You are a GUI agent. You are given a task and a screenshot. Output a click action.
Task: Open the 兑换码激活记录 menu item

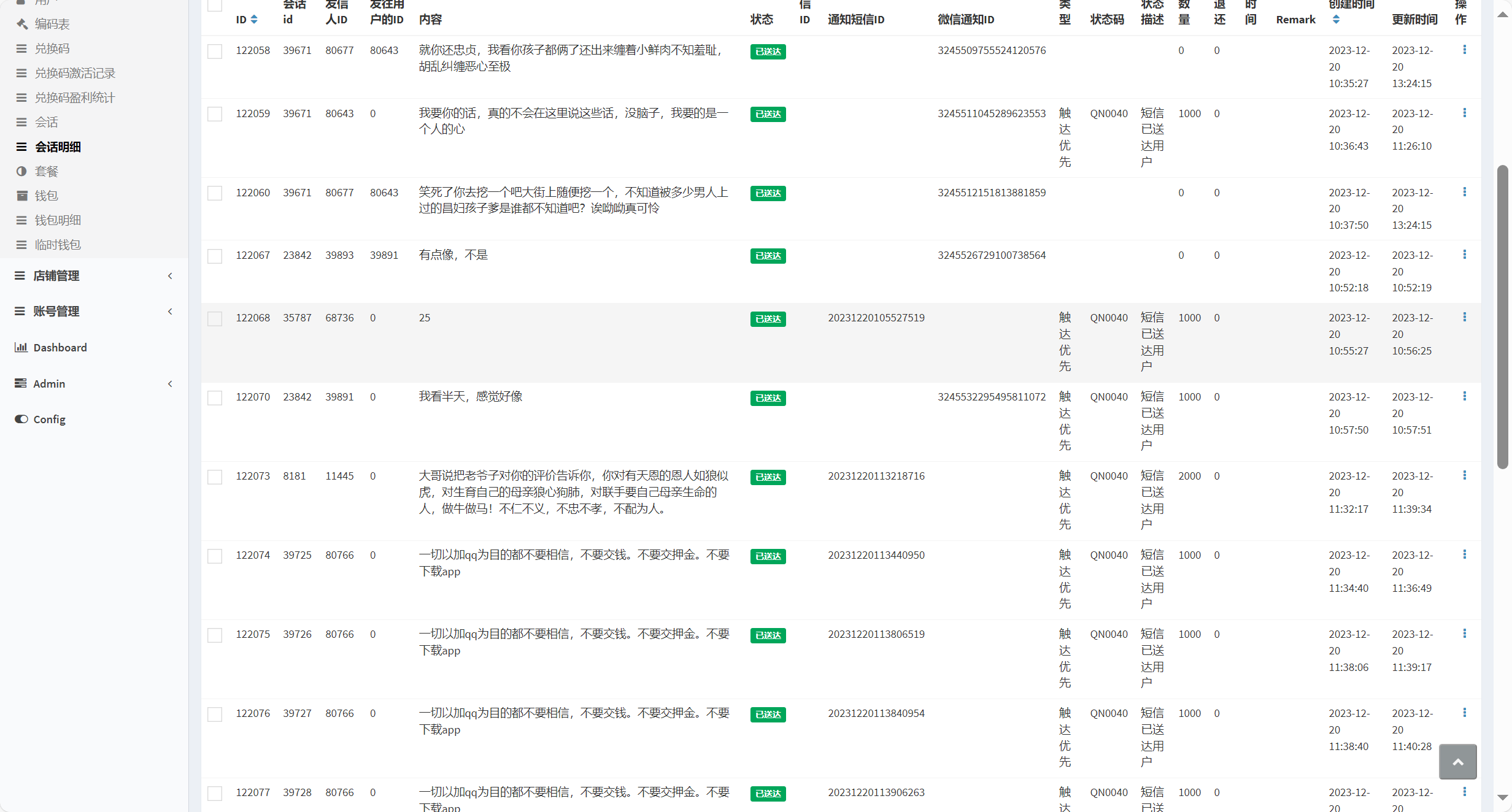point(75,73)
